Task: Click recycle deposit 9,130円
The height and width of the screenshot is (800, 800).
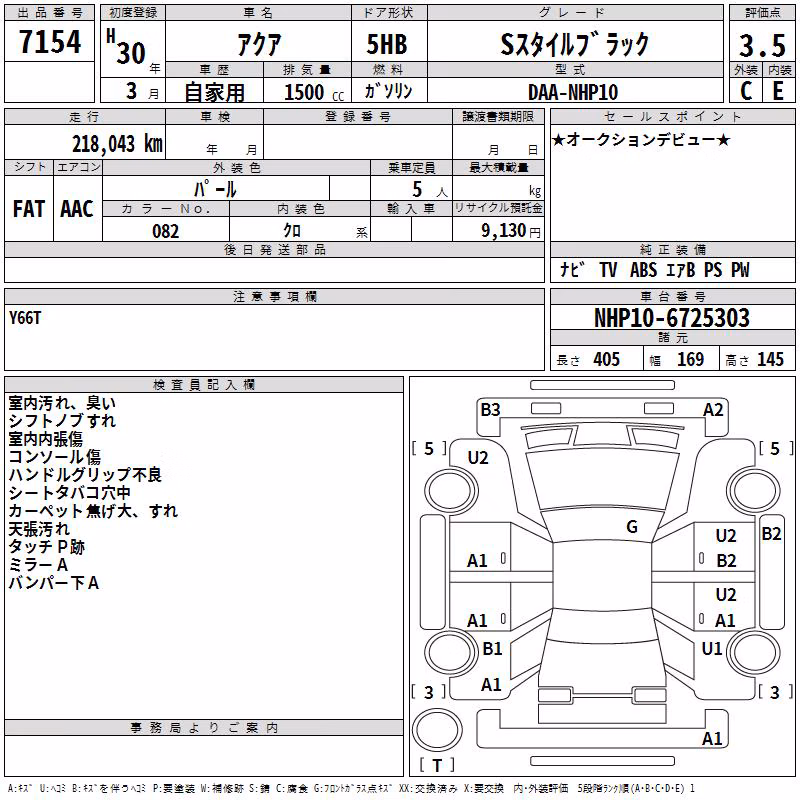Action: tap(510, 231)
